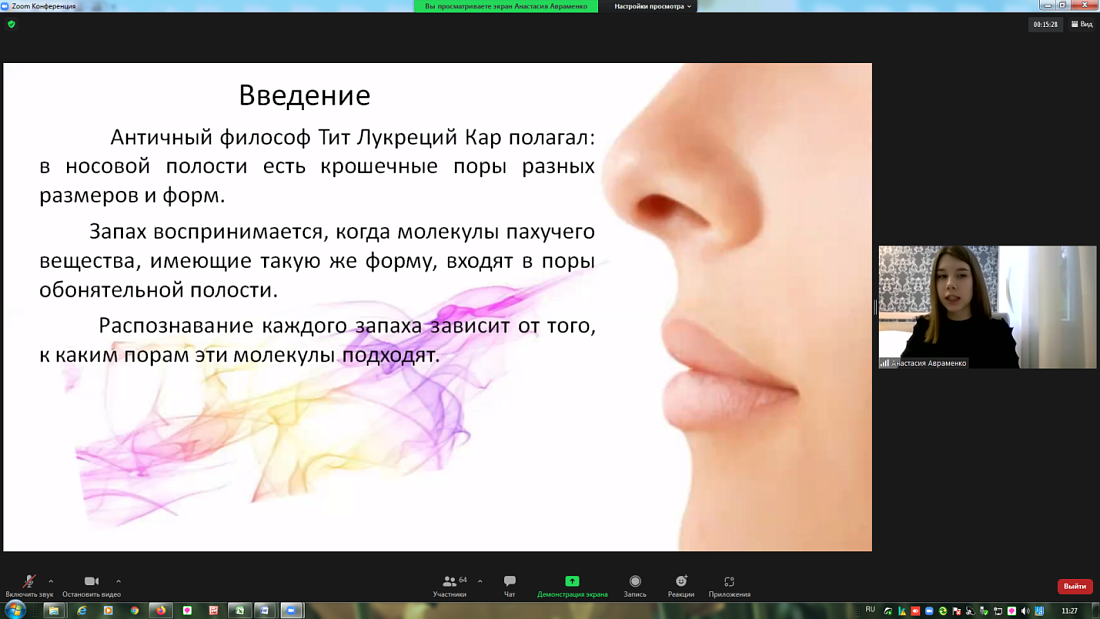Click the Запись (Record) icon
Viewport: 1100px width, 619px height.
(x=636, y=583)
